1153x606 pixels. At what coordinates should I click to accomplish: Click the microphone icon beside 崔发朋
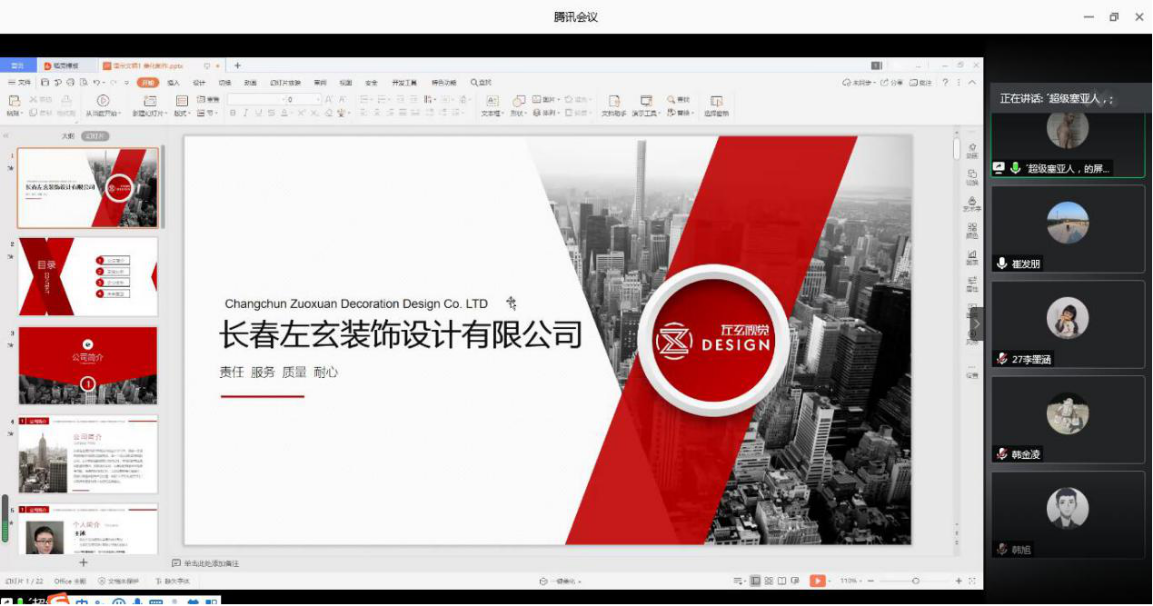[x=1002, y=263]
